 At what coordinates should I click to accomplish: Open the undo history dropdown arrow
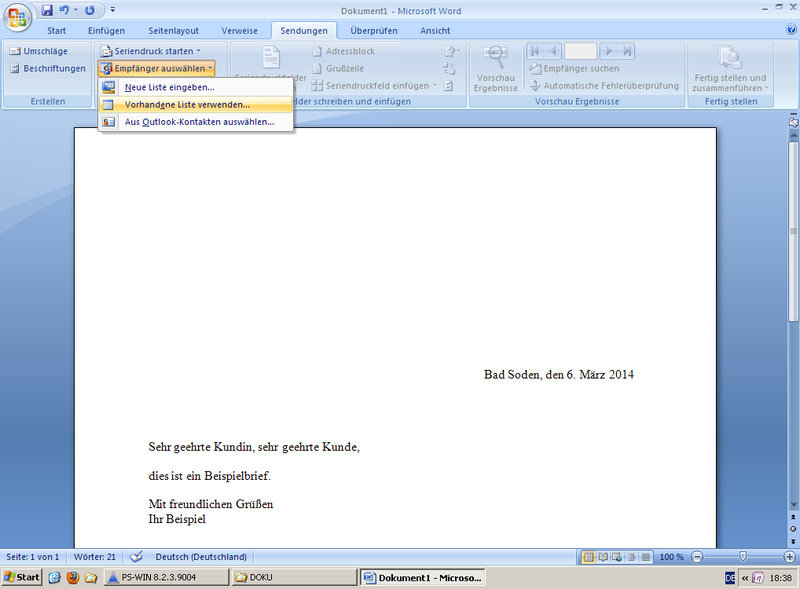pyautogui.click(x=76, y=10)
